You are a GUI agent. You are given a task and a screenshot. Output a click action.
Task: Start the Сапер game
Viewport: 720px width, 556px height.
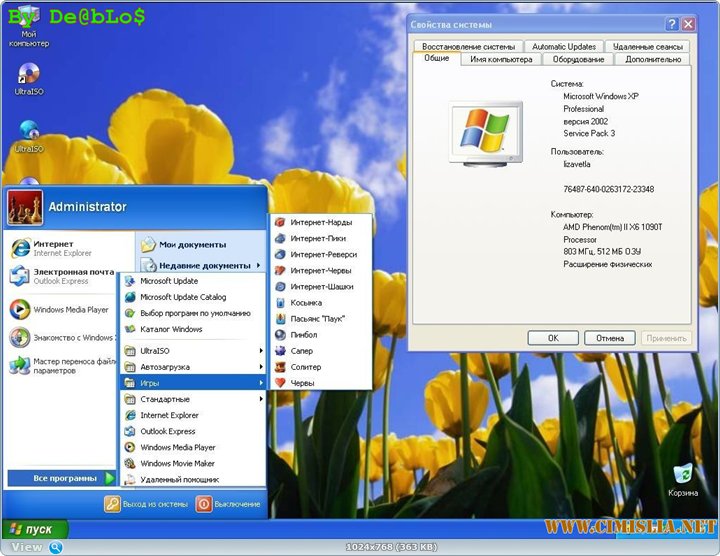click(x=302, y=351)
